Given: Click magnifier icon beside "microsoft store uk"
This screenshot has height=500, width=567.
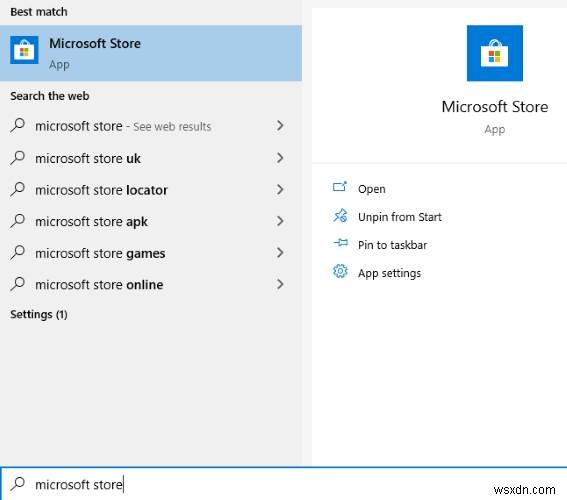Looking at the screenshot, I should click(x=17, y=158).
